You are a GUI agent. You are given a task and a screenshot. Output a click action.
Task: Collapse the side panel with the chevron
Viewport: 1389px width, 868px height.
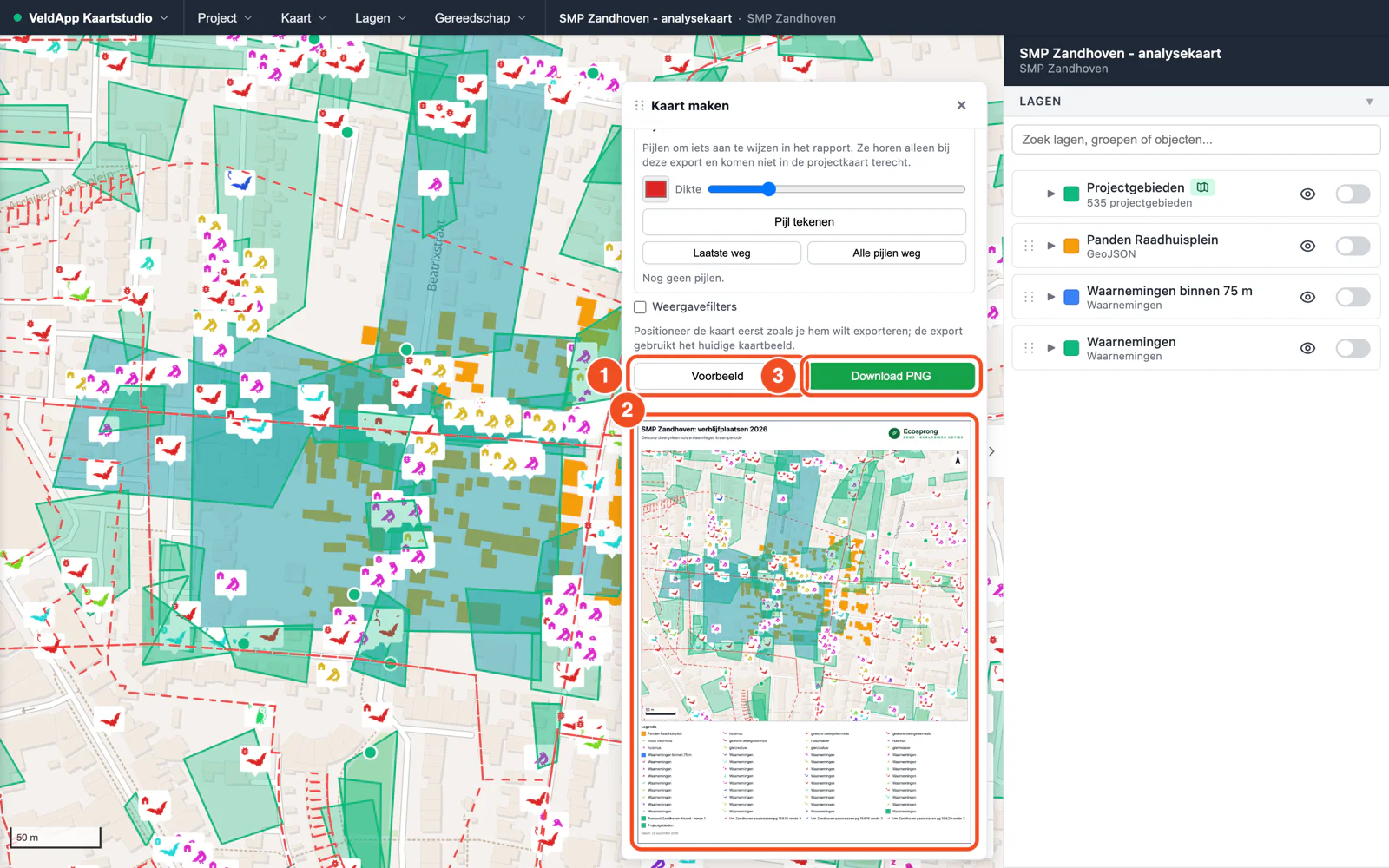tap(991, 451)
